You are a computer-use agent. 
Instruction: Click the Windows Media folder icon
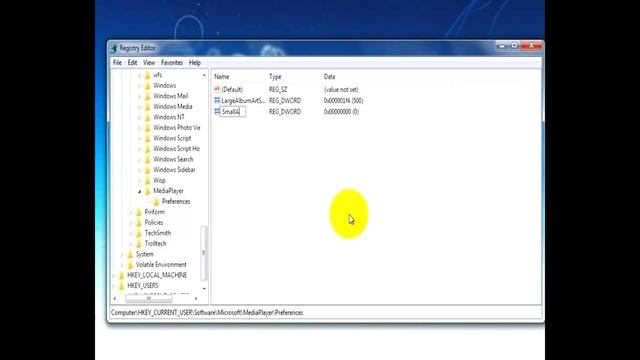click(148, 107)
